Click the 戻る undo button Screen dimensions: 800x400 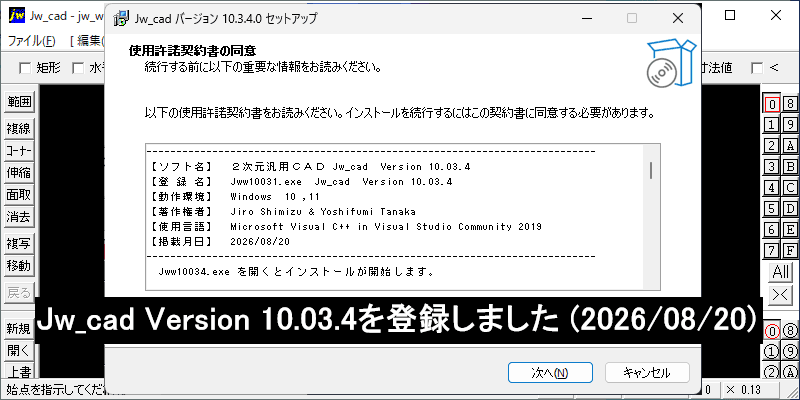click(19, 293)
